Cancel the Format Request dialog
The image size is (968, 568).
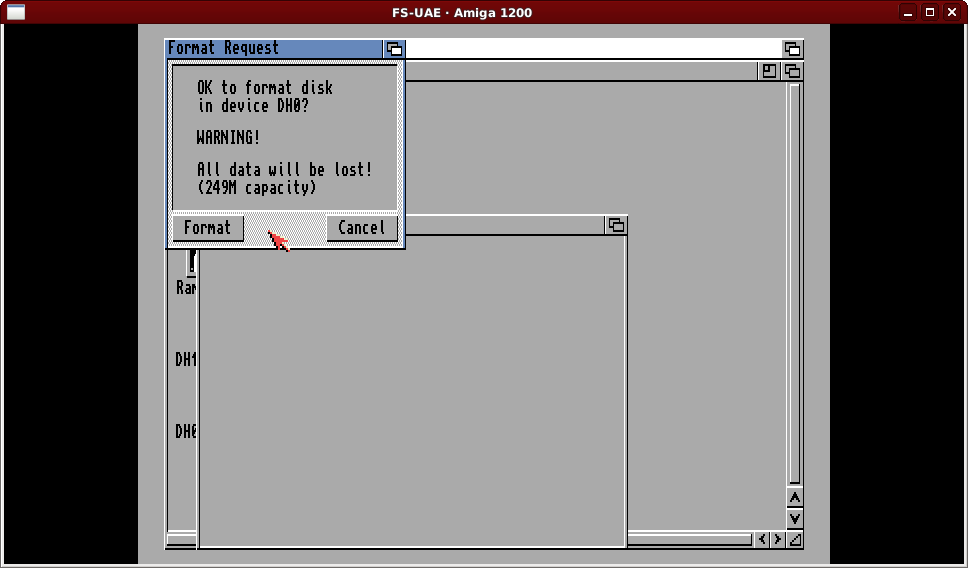point(362,228)
